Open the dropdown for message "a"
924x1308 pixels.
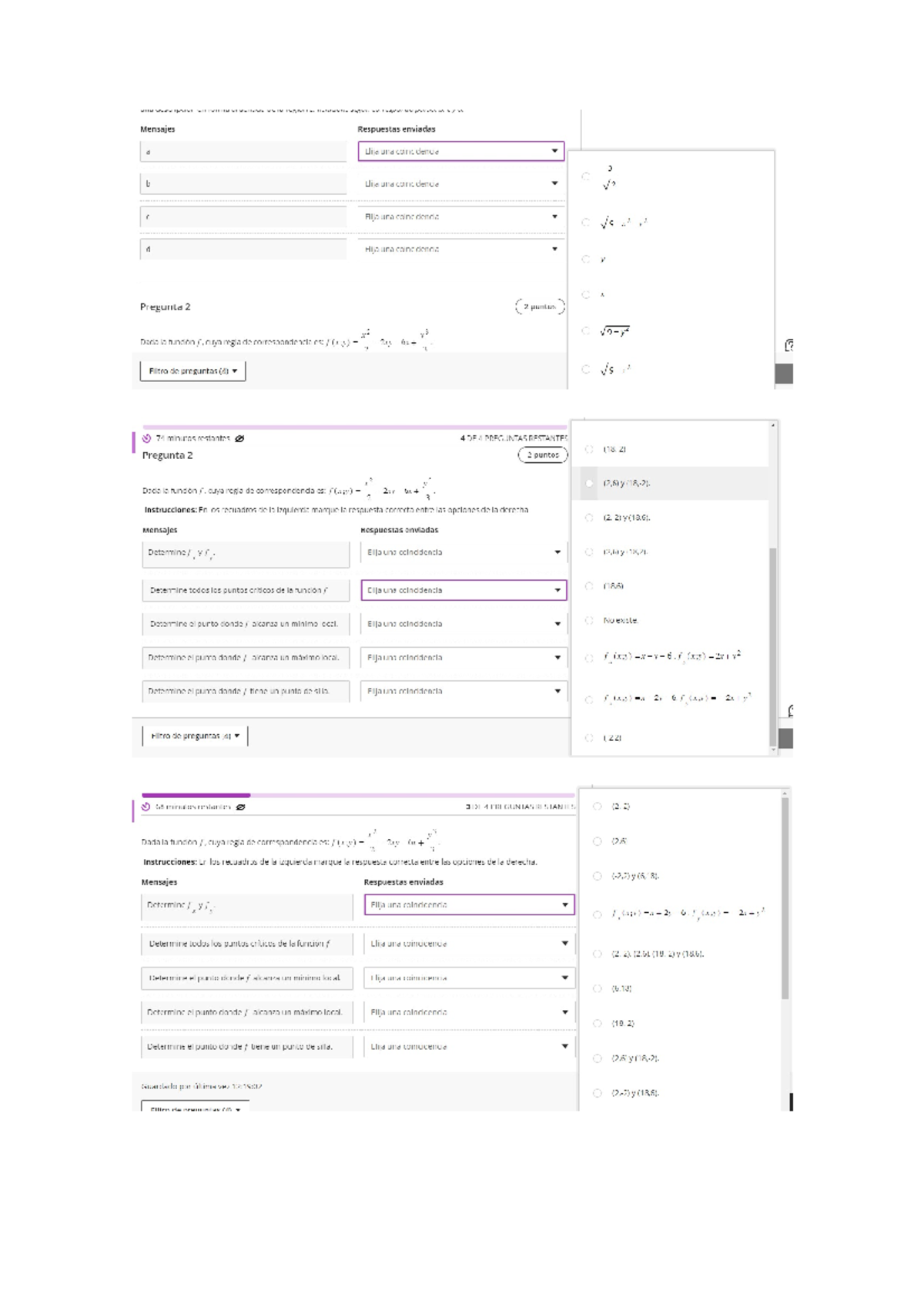pos(460,151)
